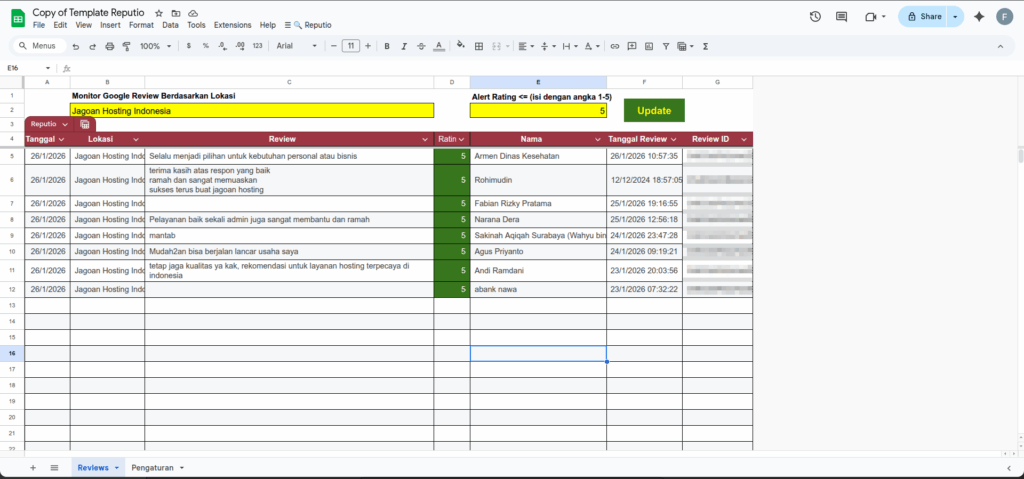Toggle italic formatting

tap(403, 46)
